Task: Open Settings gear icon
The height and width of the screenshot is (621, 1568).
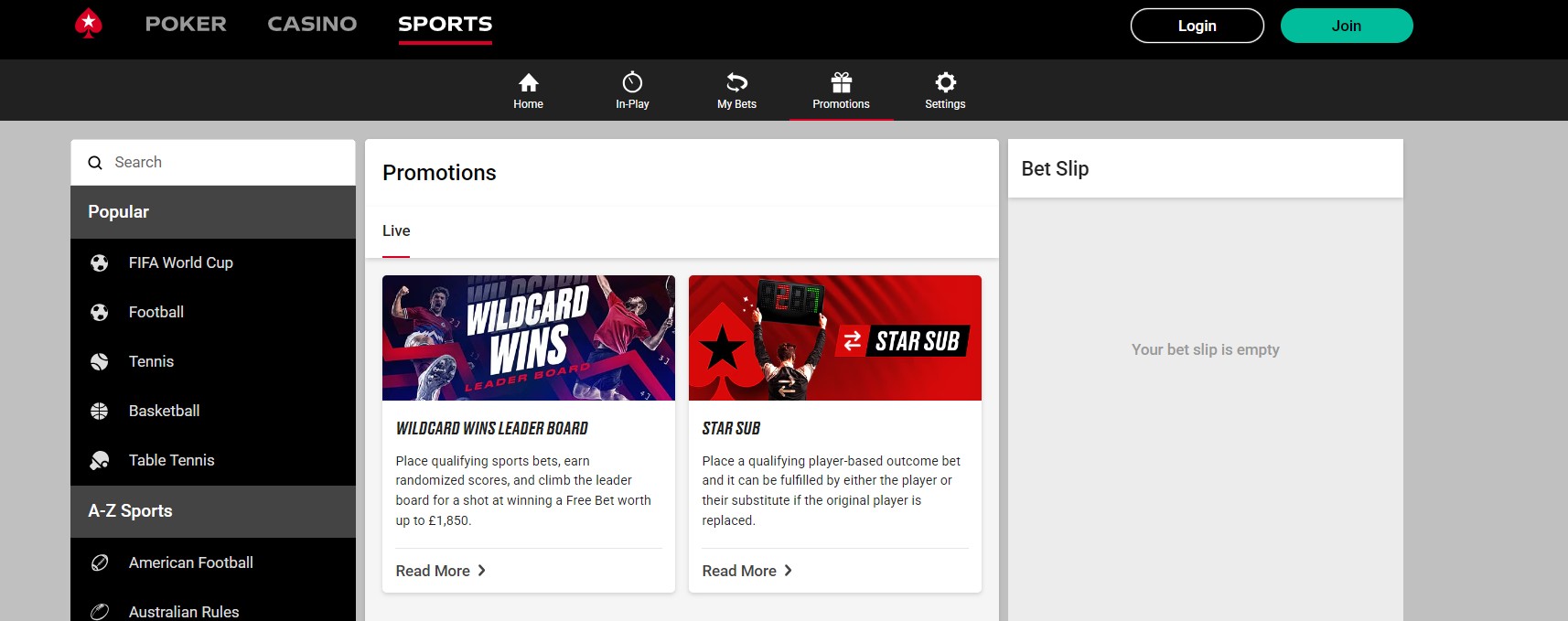Action: (945, 82)
